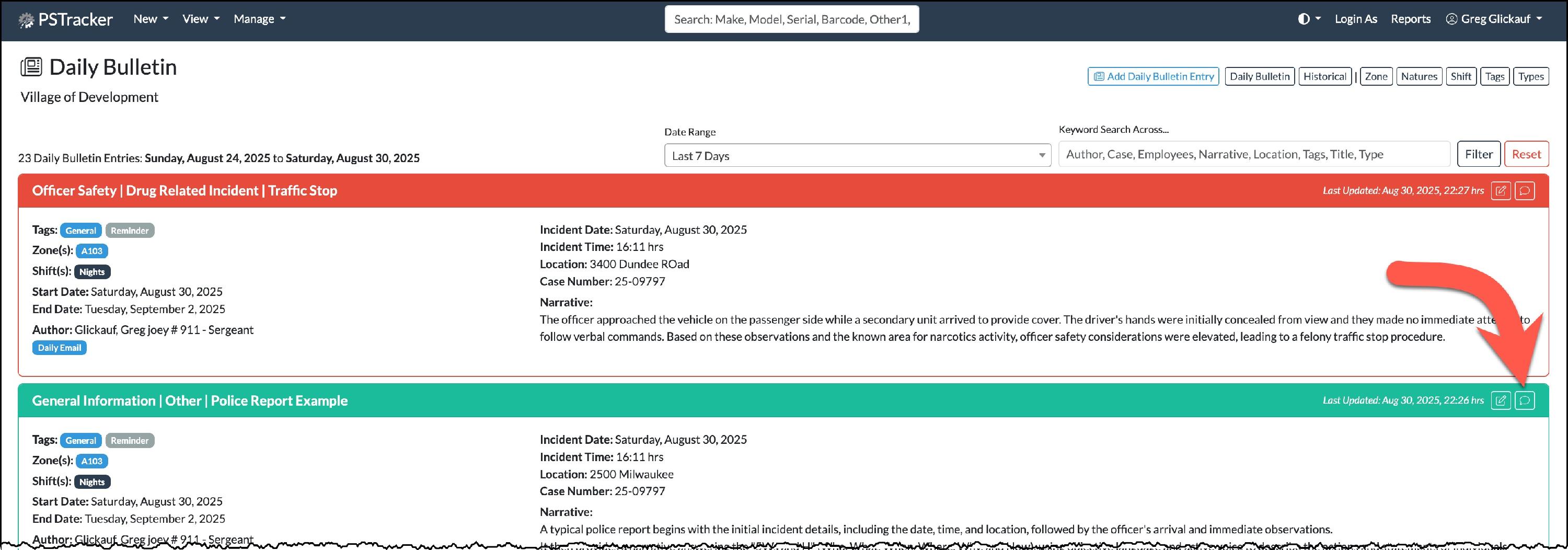The image size is (1568, 550).
Task: Click the Reminder tag in General Information entry
Action: point(130,440)
